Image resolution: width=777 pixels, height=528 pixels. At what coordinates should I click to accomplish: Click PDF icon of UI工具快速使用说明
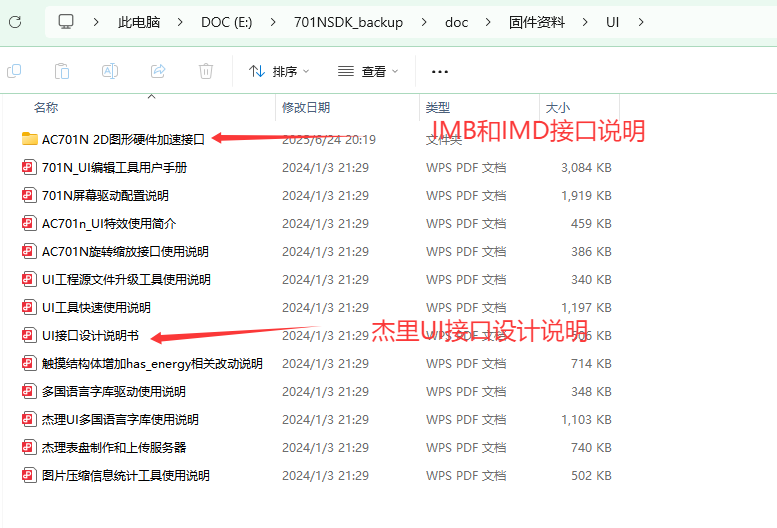[x=29, y=307]
